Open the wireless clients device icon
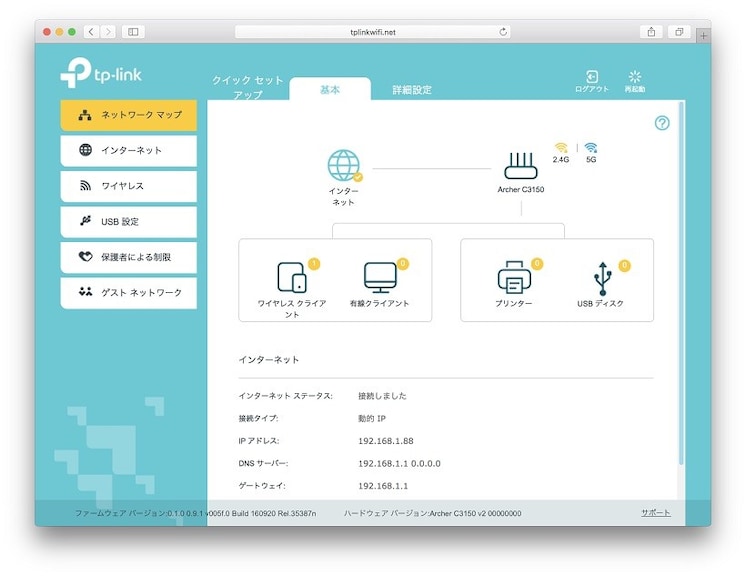Viewport: 746px width, 576px height. coord(292,277)
